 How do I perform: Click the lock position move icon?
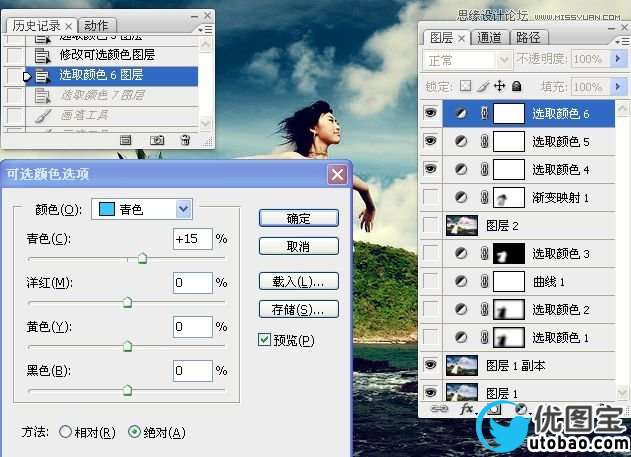coord(499,86)
